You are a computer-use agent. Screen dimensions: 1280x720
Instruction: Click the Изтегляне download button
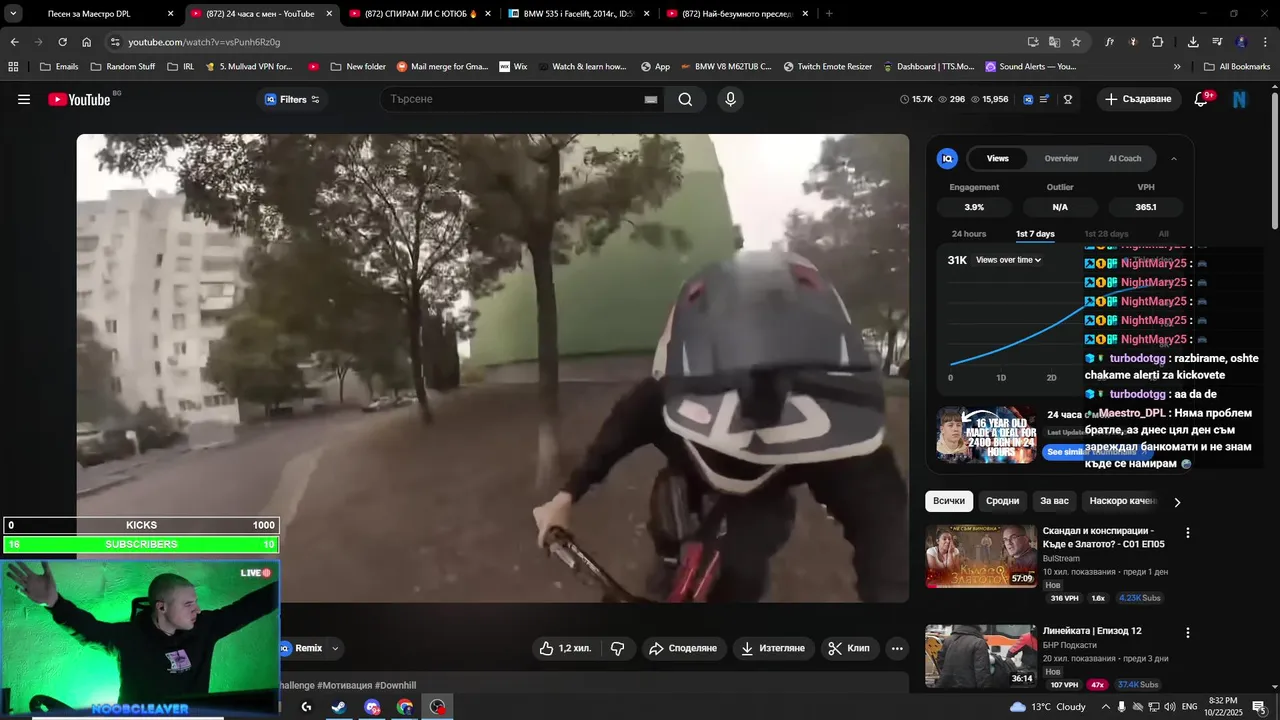coord(773,648)
